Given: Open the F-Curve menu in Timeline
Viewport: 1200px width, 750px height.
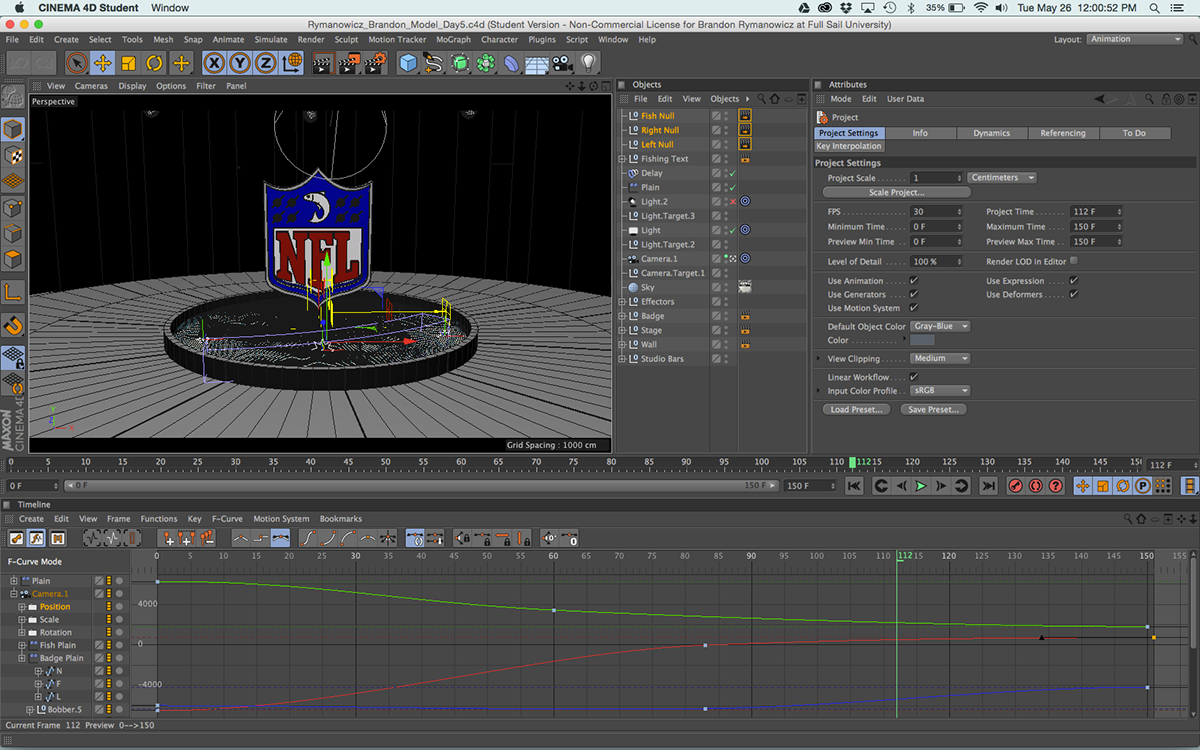Looking at the screenshot, I should tap(227, 519).
